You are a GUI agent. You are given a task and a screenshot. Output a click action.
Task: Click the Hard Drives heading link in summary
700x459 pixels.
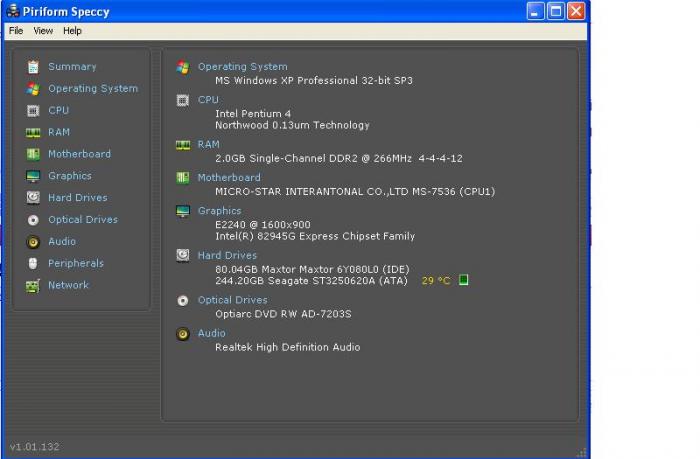tap(227, 255)
